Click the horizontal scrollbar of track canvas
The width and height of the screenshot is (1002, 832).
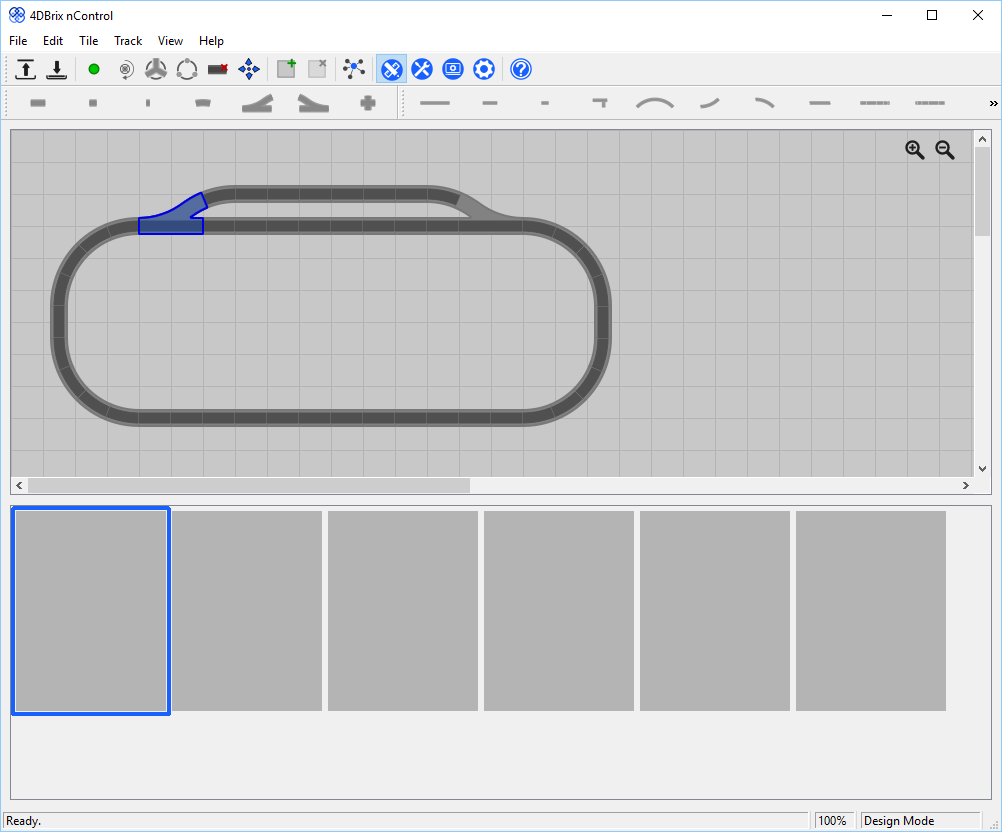[249, 485]
